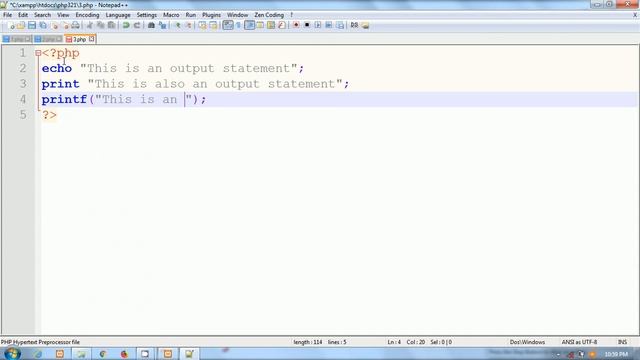The width and height of the screenshot is (640, 360).
Task: Open the Encoding menu
Action: pyautogui.click(x=87, y=15)
